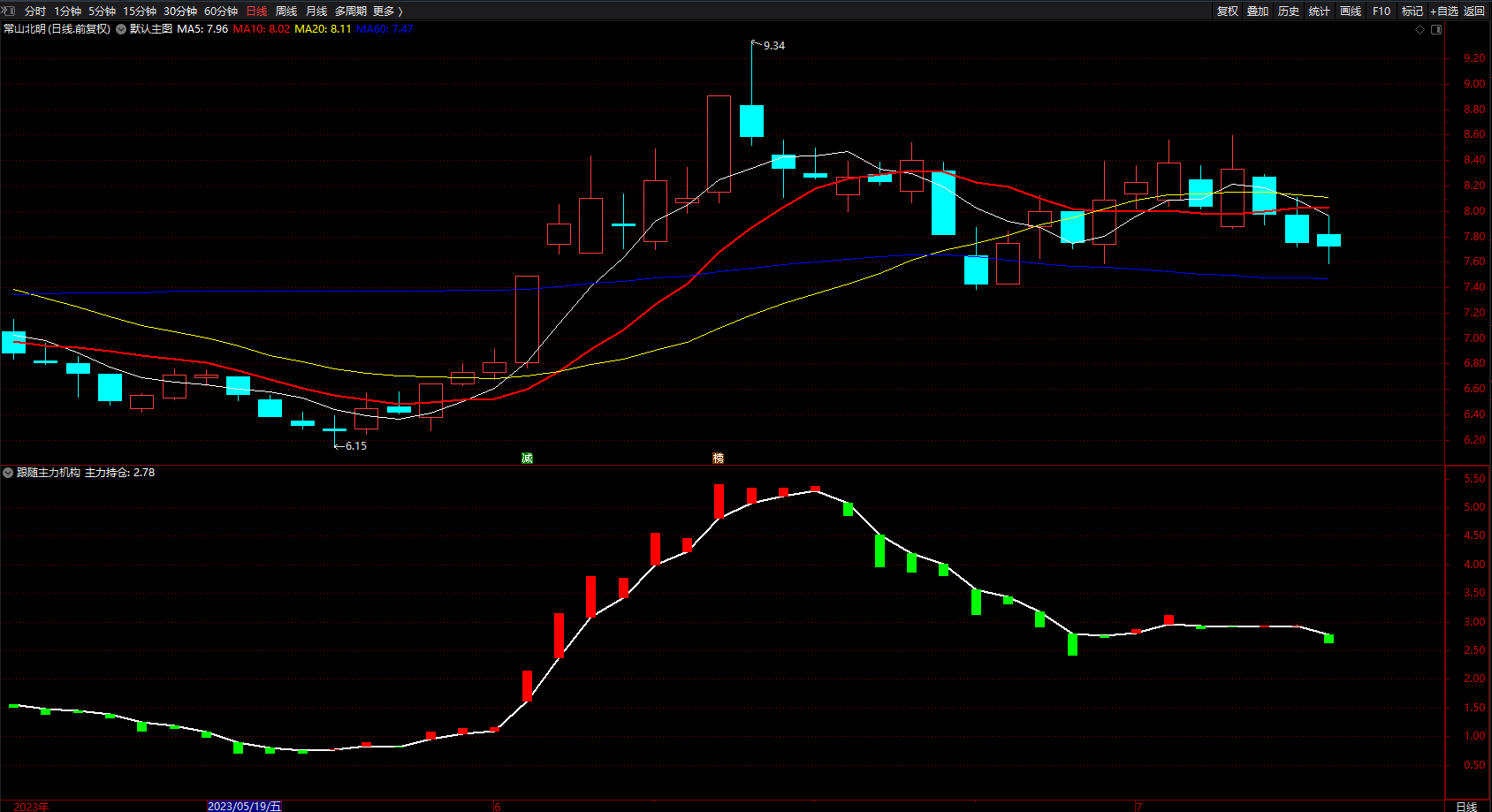Click the 叠加 overlay button

pyautogui.click(x=1258, y=11)
